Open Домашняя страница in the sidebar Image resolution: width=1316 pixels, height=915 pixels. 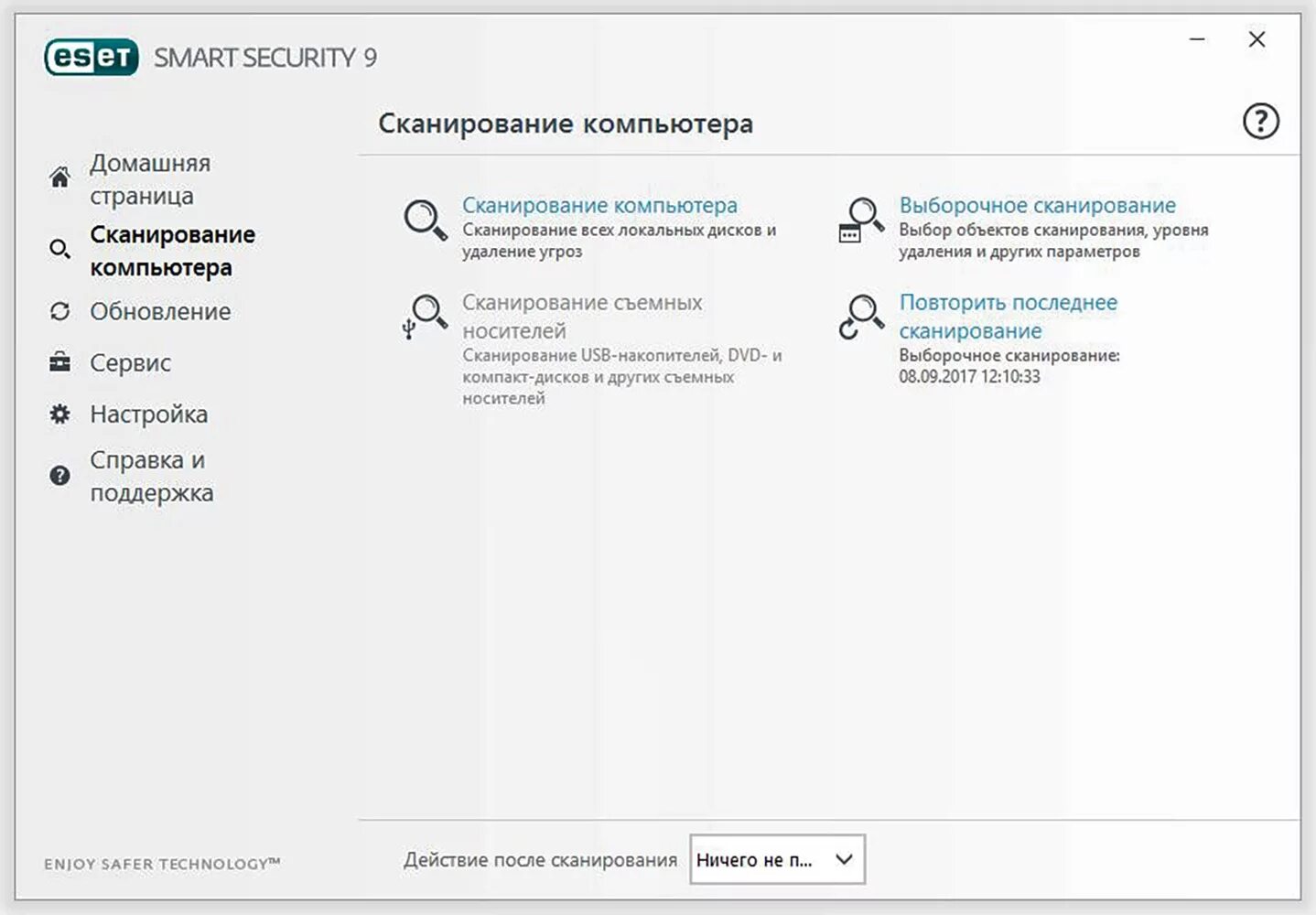click(150, 179)
